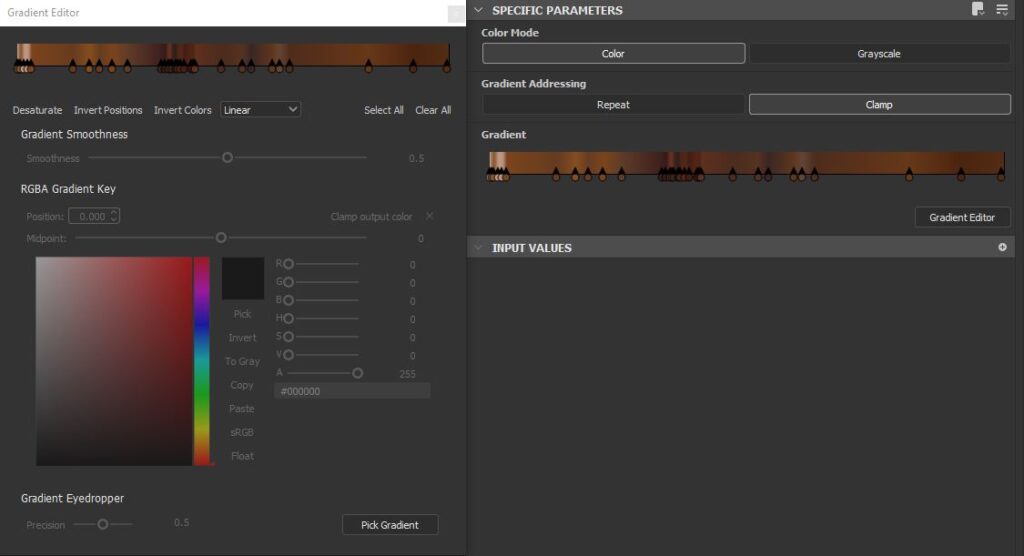Click the Smoothness value 0.5
1024x556 pixels.
coord(416,159)
